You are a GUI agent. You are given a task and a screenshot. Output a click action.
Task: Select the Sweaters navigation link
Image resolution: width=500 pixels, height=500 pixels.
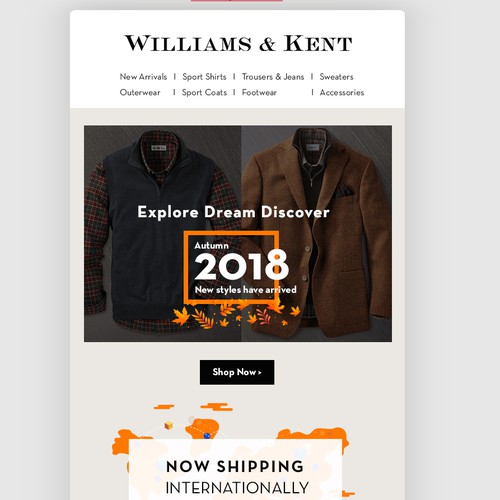point(336,77)
